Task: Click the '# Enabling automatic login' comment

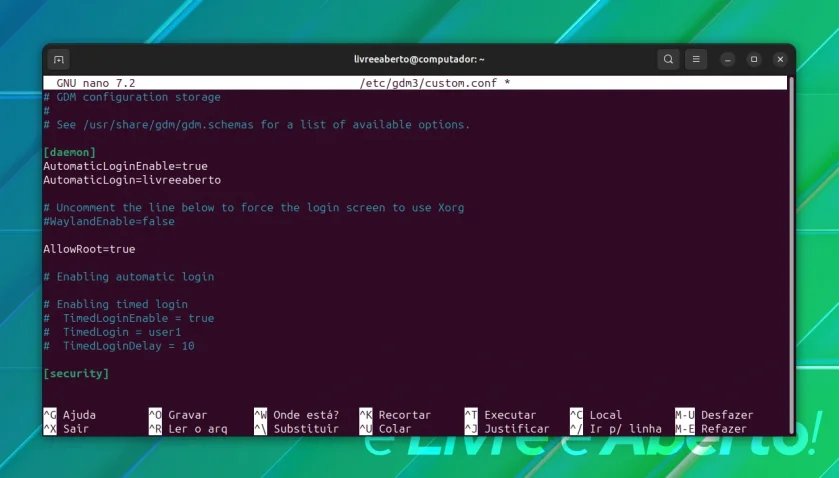Action: pos(129,277)
